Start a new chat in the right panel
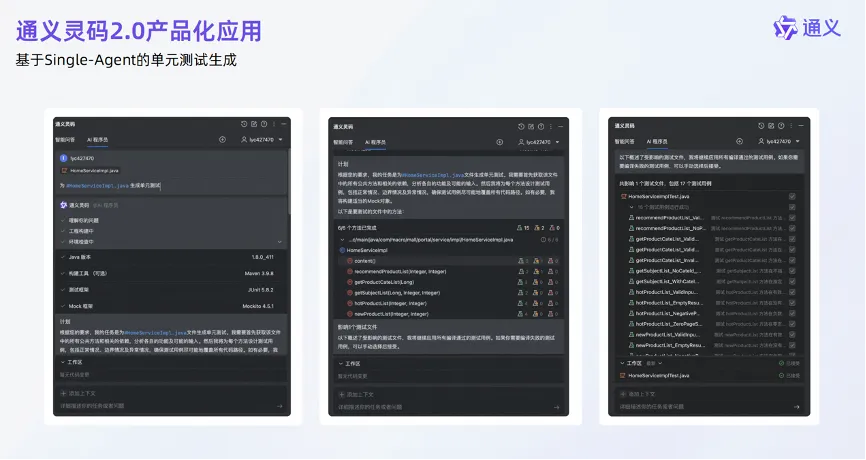866x460 pixels. click(x=770, y=126)
